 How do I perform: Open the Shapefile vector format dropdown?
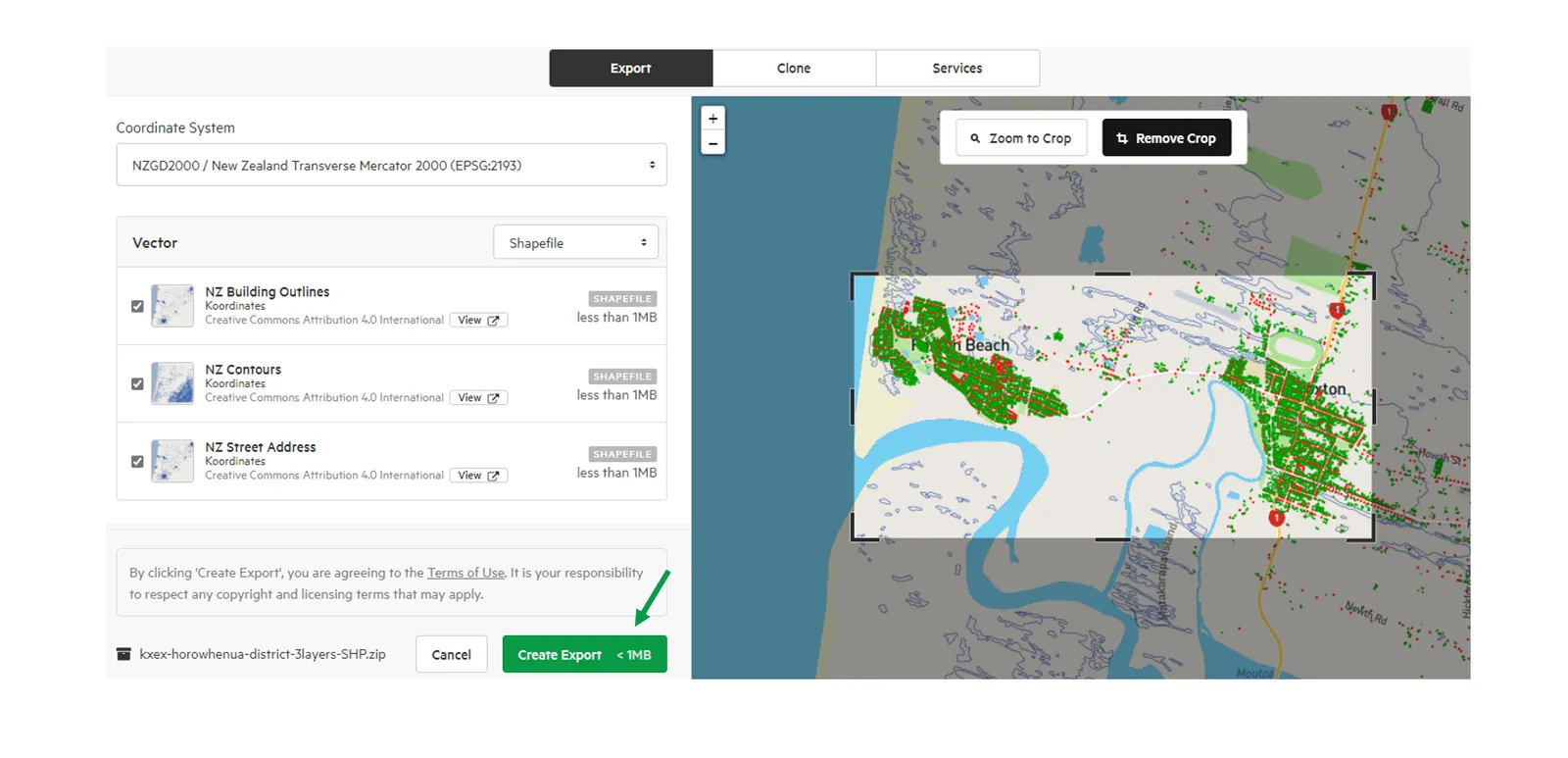[575, 242]
